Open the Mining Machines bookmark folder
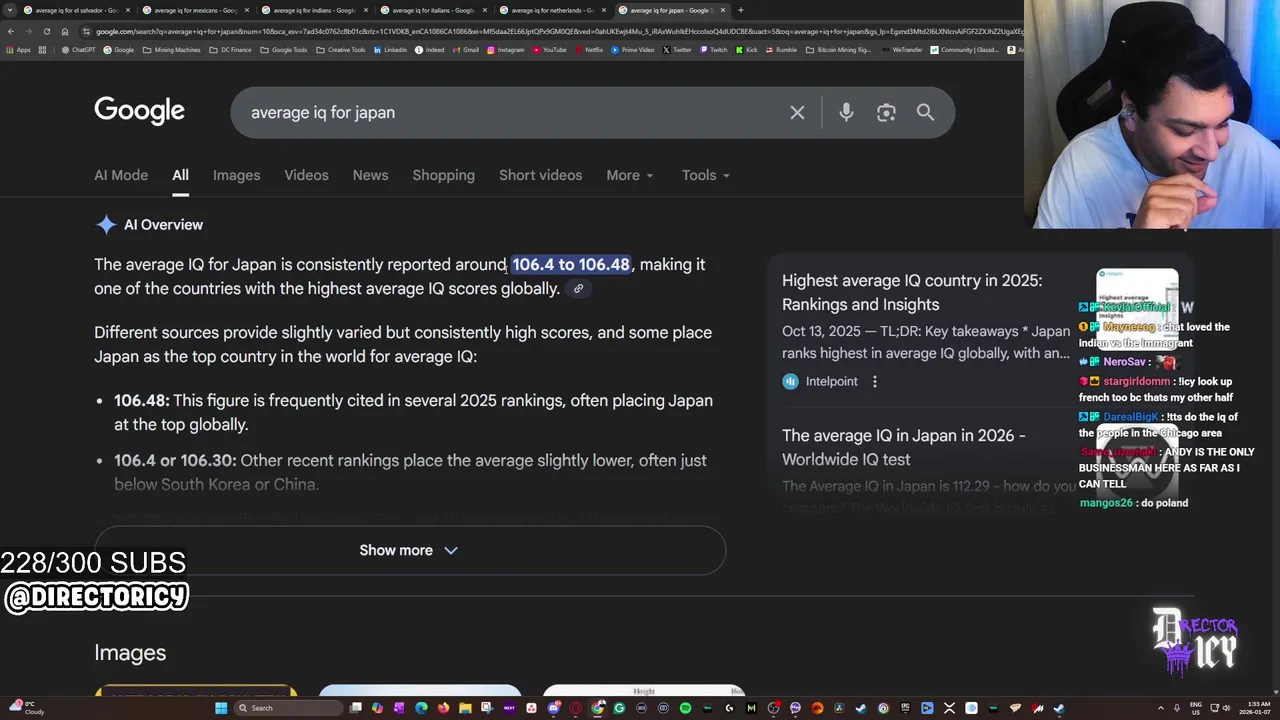This screenshot has width=1280, height=720. point(173,49)
